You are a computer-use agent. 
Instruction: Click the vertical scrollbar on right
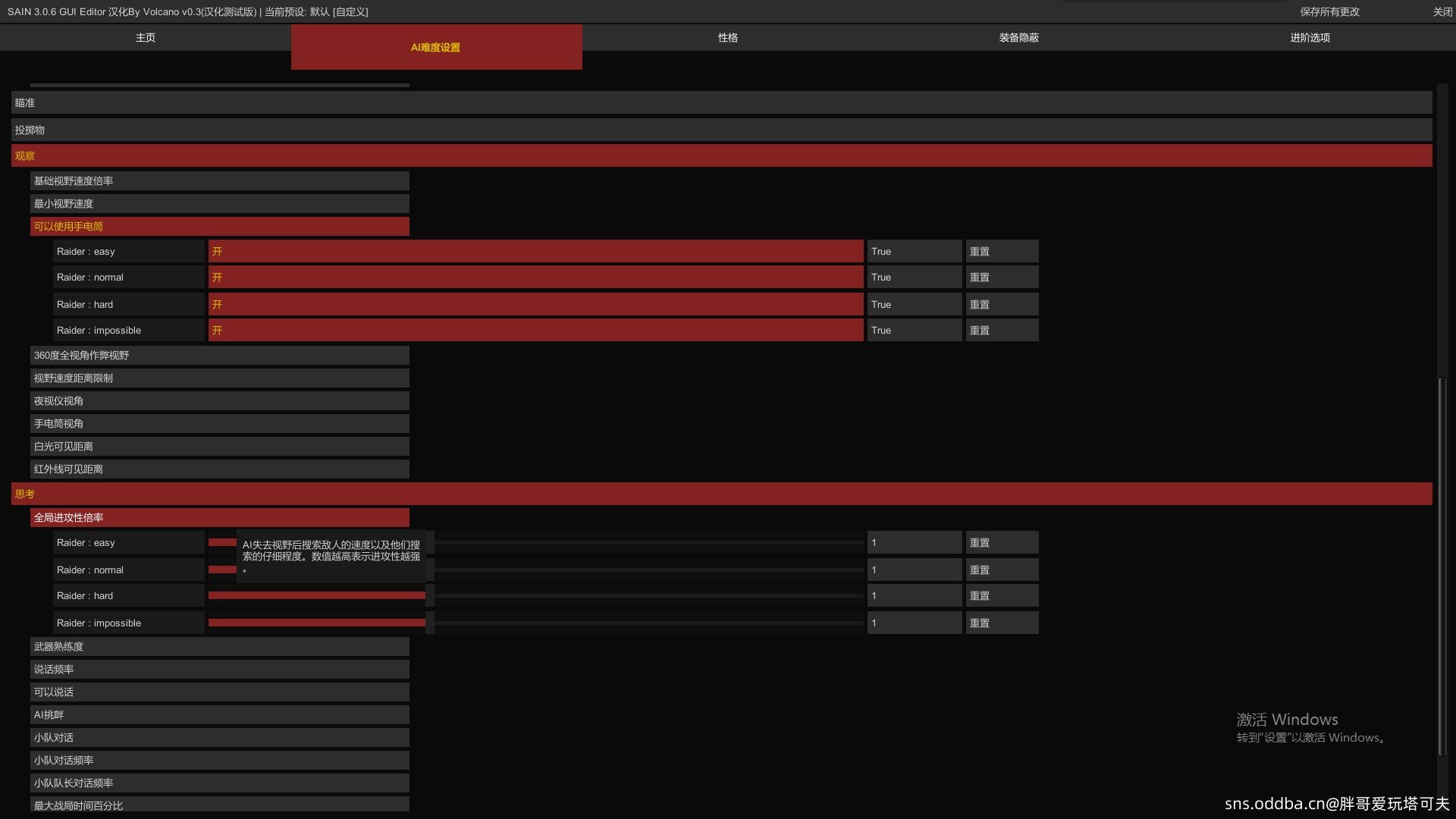(1441, 565)
